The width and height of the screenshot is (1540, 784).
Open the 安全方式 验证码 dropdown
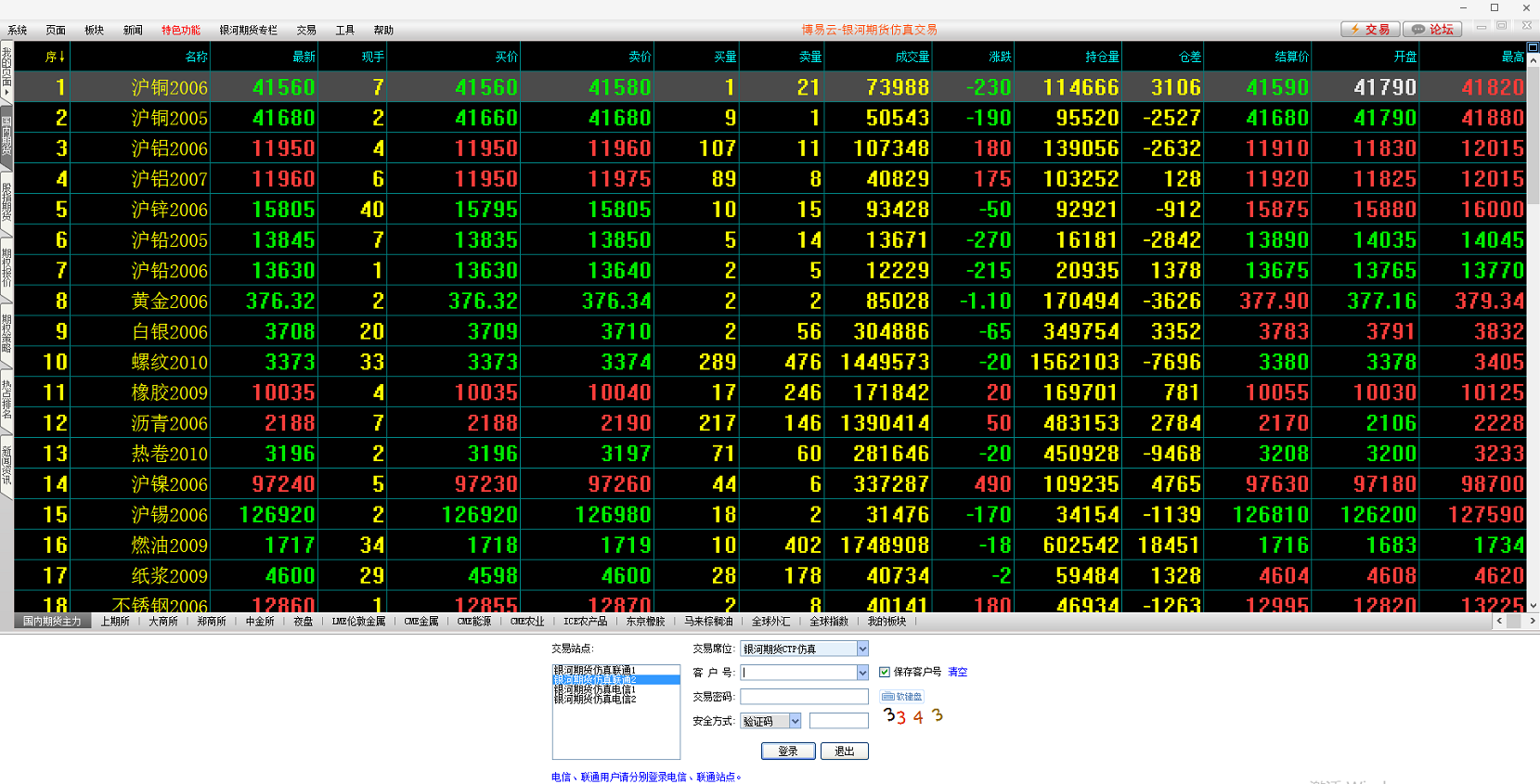tap(796, 721)
